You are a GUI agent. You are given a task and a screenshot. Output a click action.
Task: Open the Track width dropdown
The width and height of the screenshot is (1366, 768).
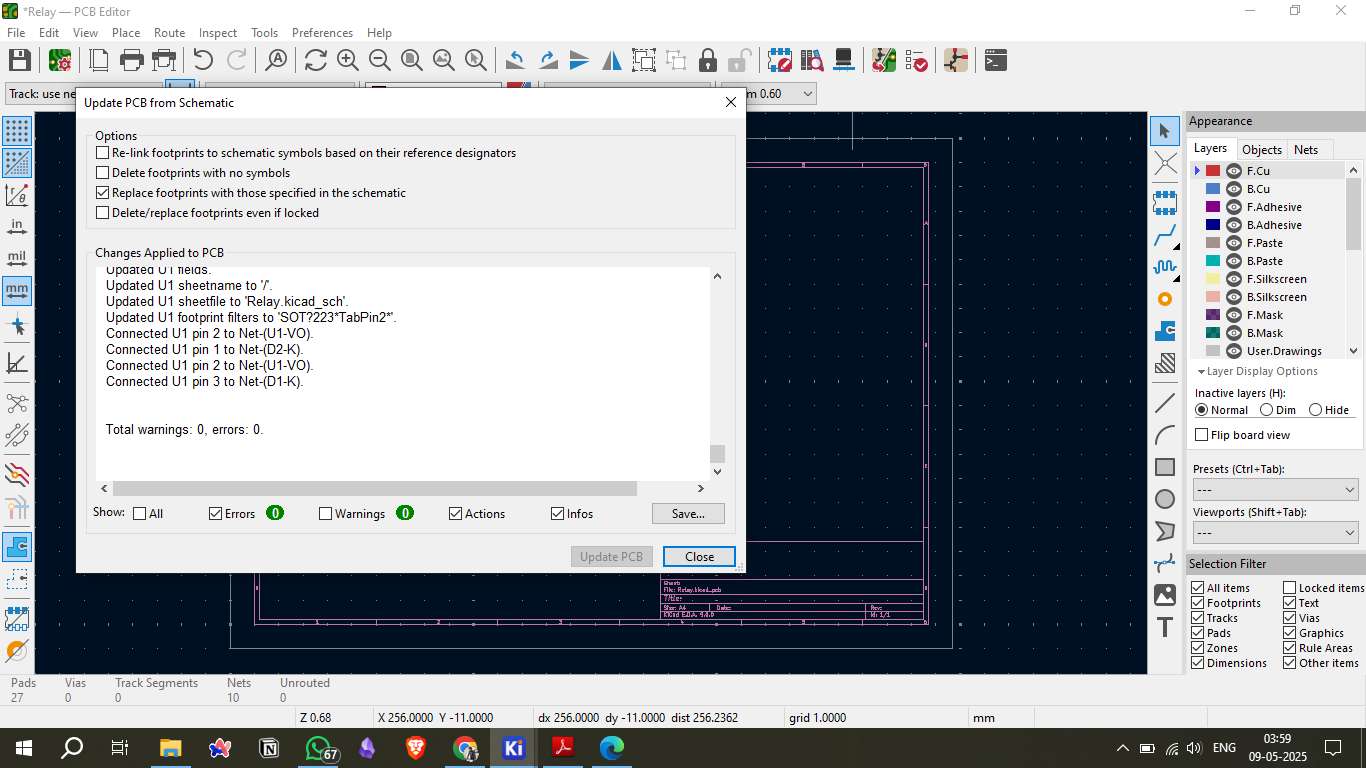40,93
